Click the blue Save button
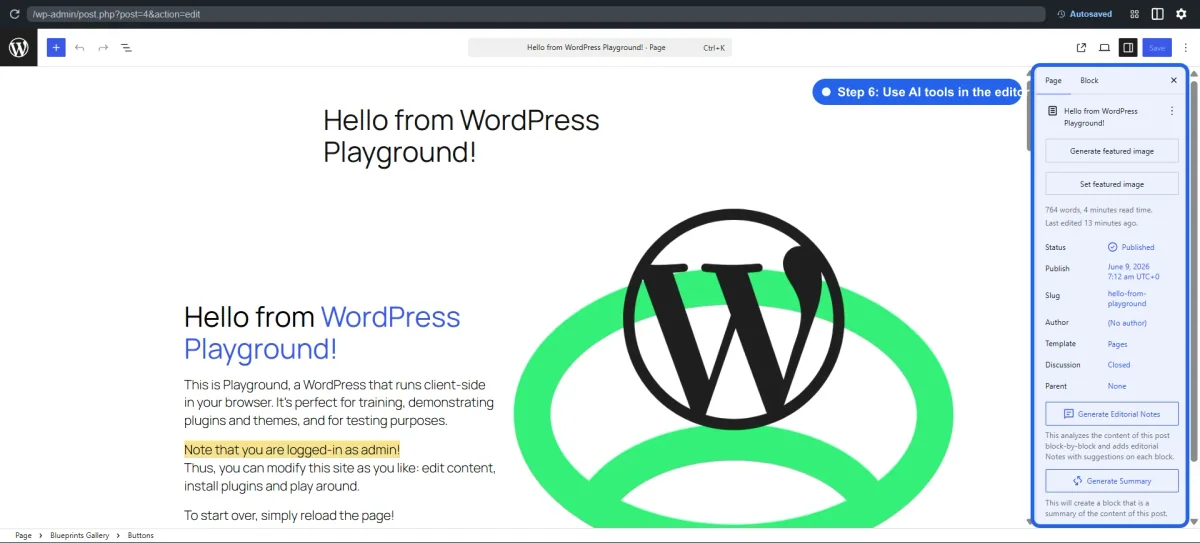 (x=1157, y=47)
